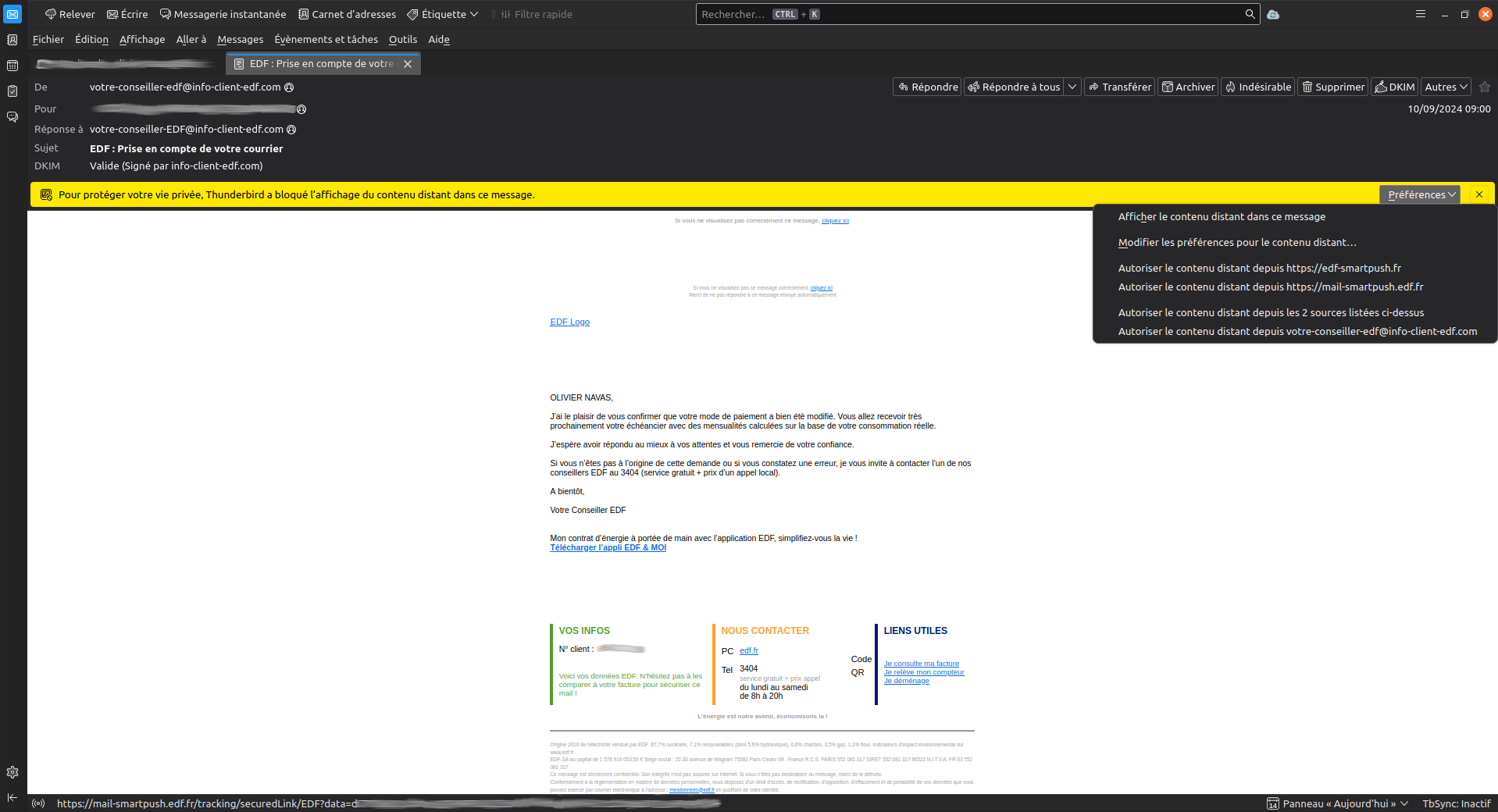Click the Supprimer button

click(1332, 87)
